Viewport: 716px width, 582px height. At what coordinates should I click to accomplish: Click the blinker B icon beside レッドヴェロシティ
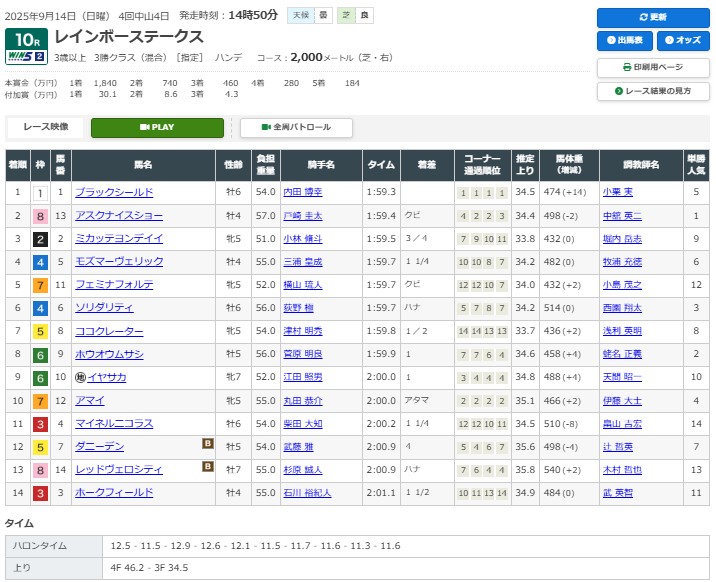point(208,466)
